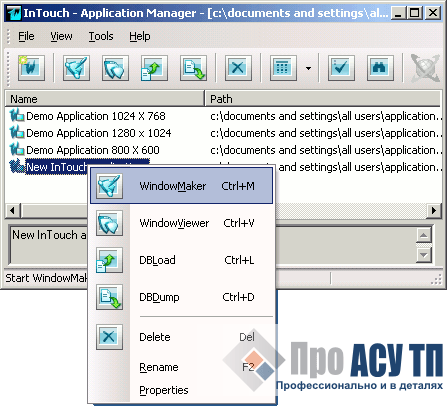Image resolution: width=447 pixels, height=407 pixels.
Task: Click the WindowViewer icon in context menu
Action: (x=109, y=223)
